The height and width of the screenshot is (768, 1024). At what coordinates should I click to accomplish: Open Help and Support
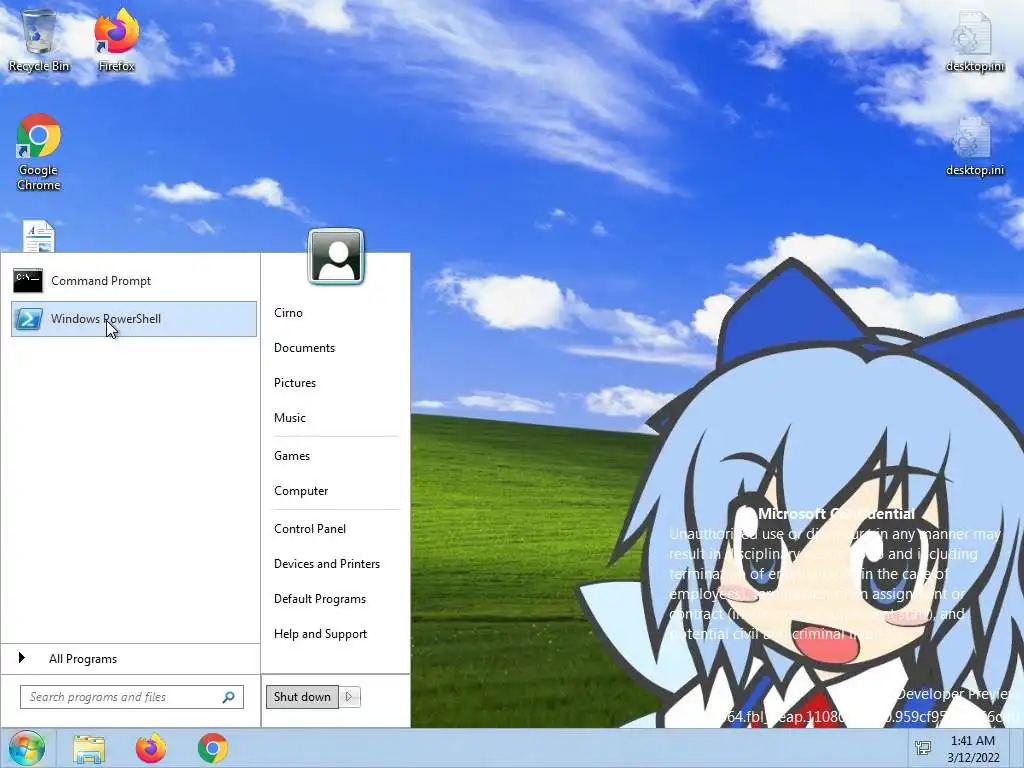click(x=320, y=634)
